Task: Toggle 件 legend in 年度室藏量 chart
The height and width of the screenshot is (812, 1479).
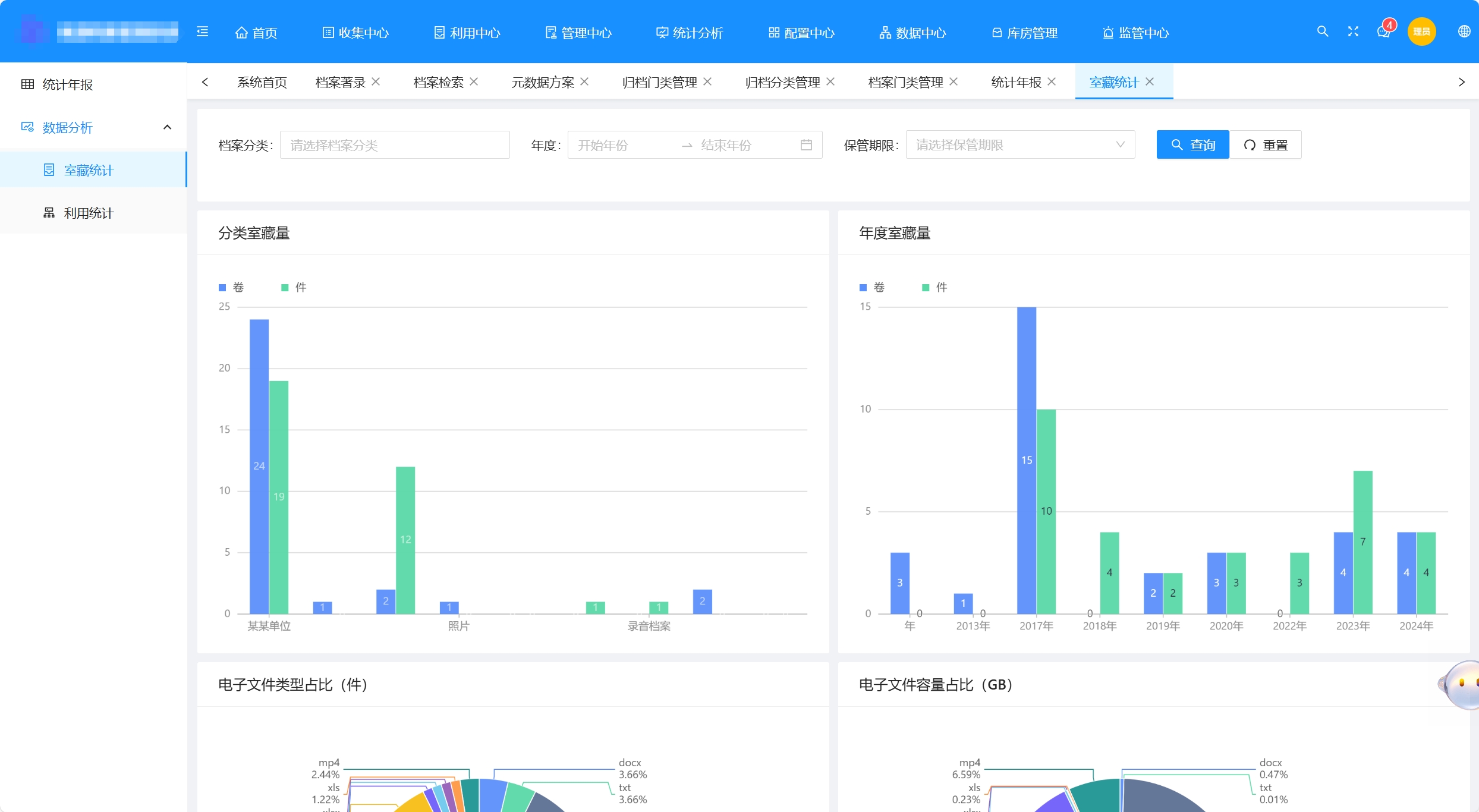Action: (934, 288)
